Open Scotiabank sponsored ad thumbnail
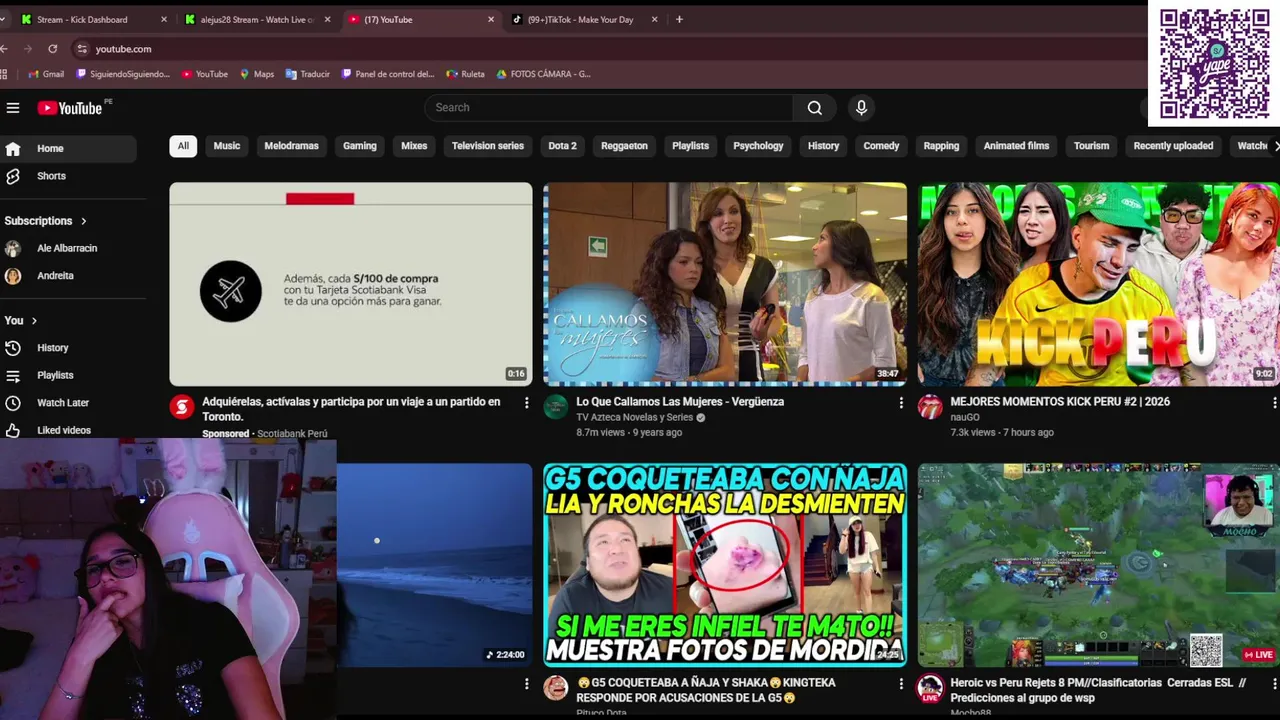The width and height of the screenshot is (1280, 720). tap(351, 284)
